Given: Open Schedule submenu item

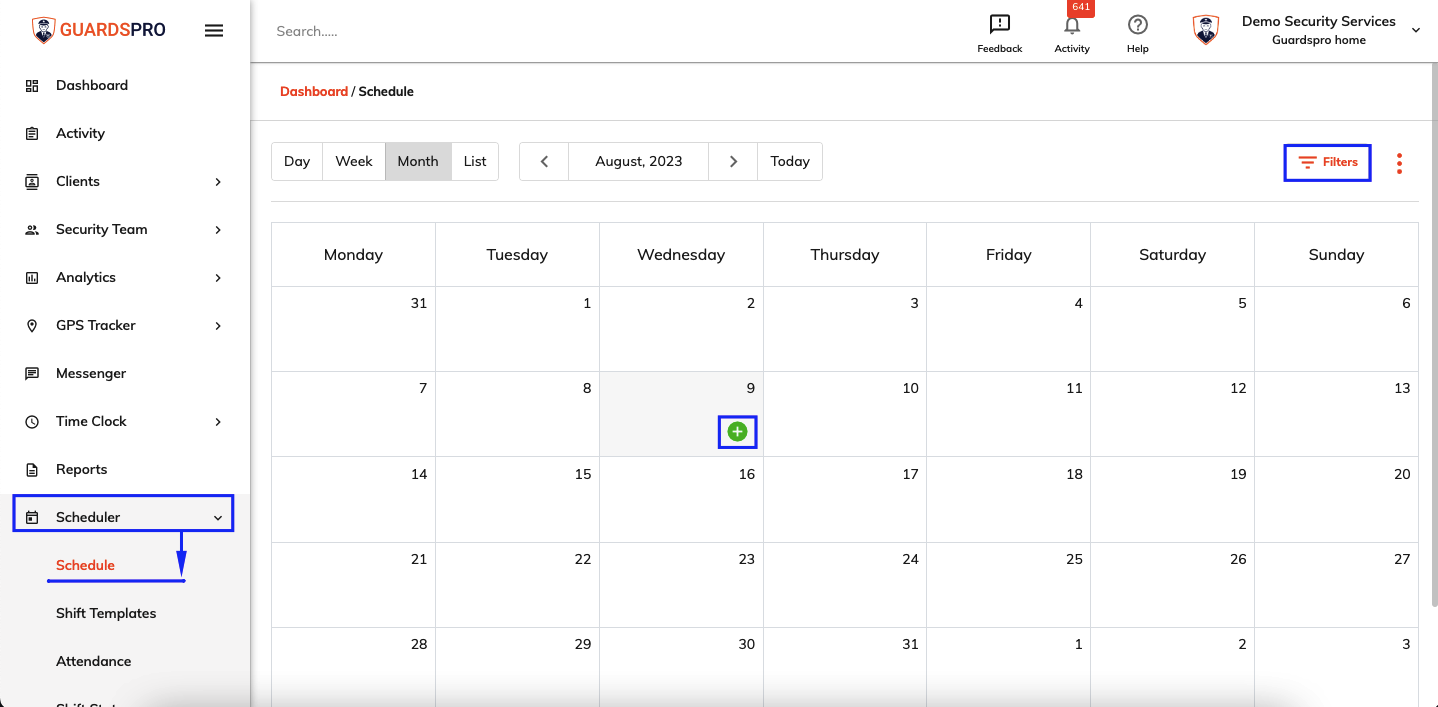Looking at the screenshot, I should tap(85, 566).
